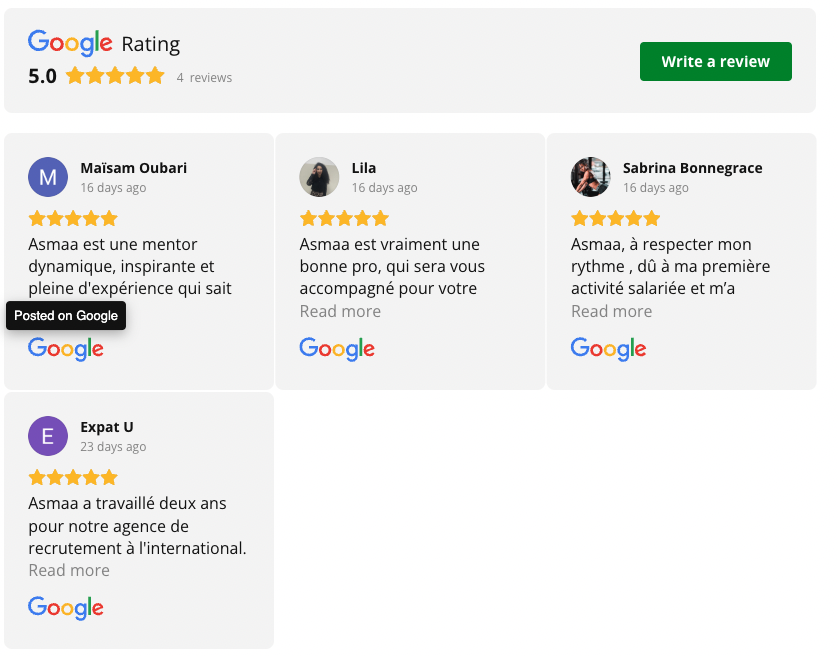This screenshot has width=838, height=656.
Task: Click Sabrina Bonnegrace's profile photo
Action: tap(590, 177)
